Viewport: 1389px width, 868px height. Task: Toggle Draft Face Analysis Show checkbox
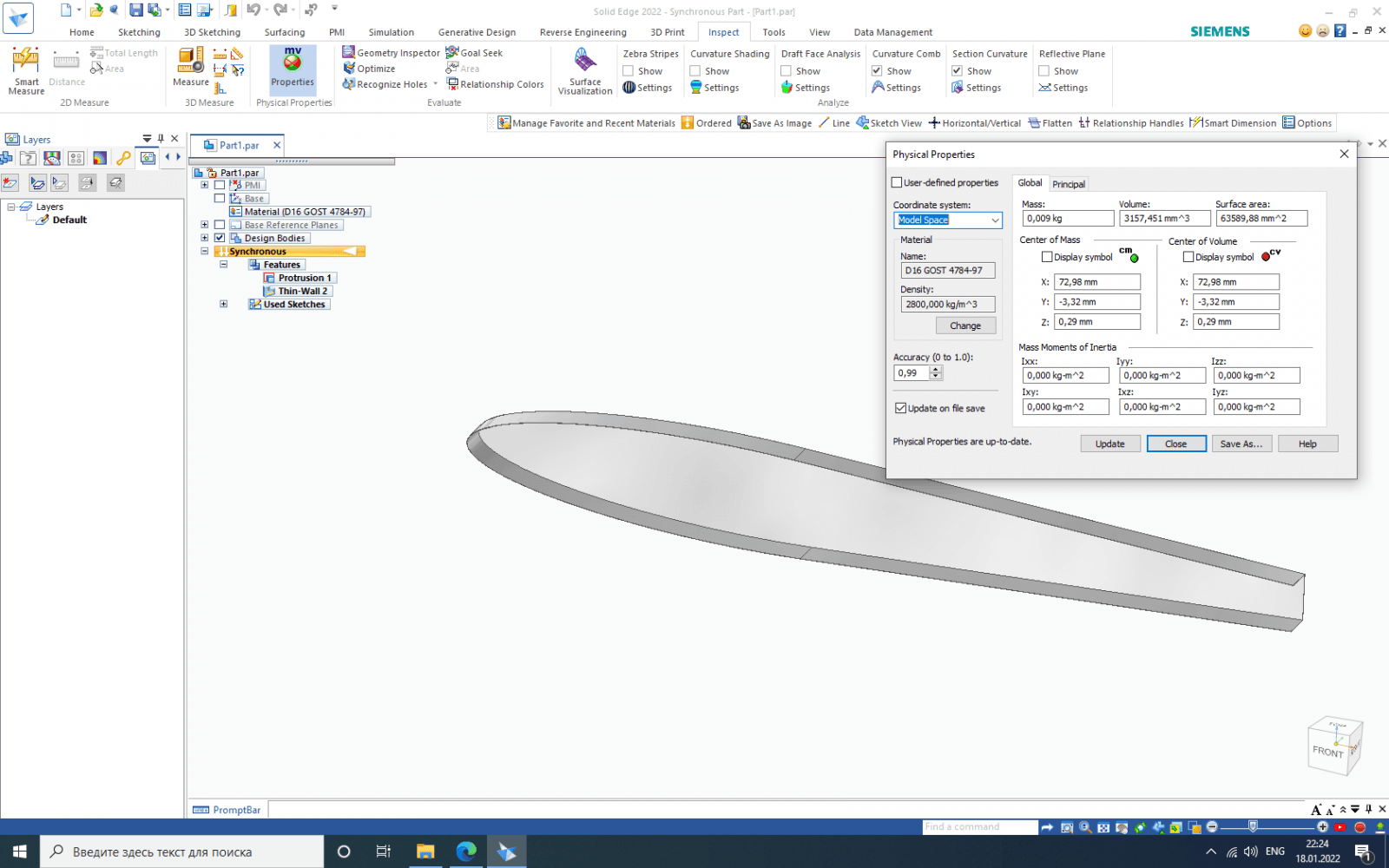point(786,71)
